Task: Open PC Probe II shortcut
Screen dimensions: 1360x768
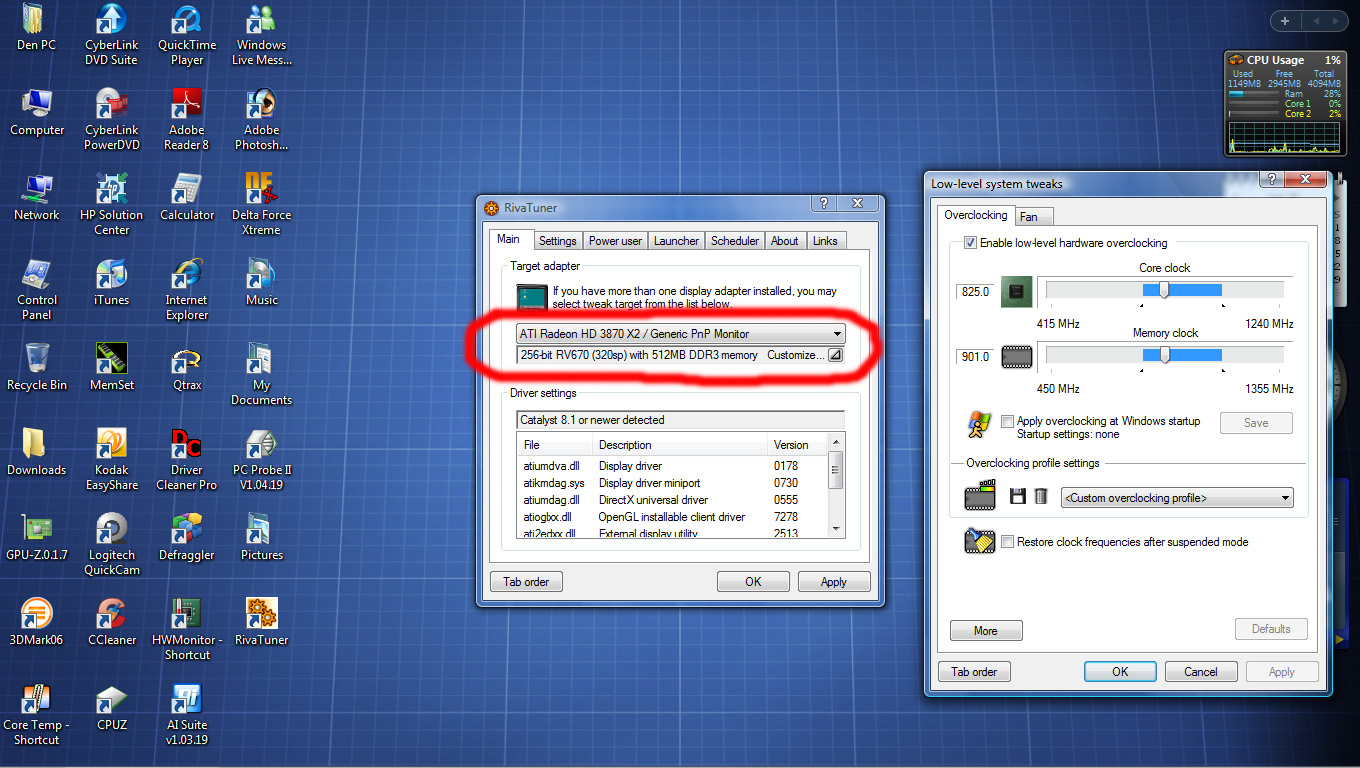Action: click(262, 460)
